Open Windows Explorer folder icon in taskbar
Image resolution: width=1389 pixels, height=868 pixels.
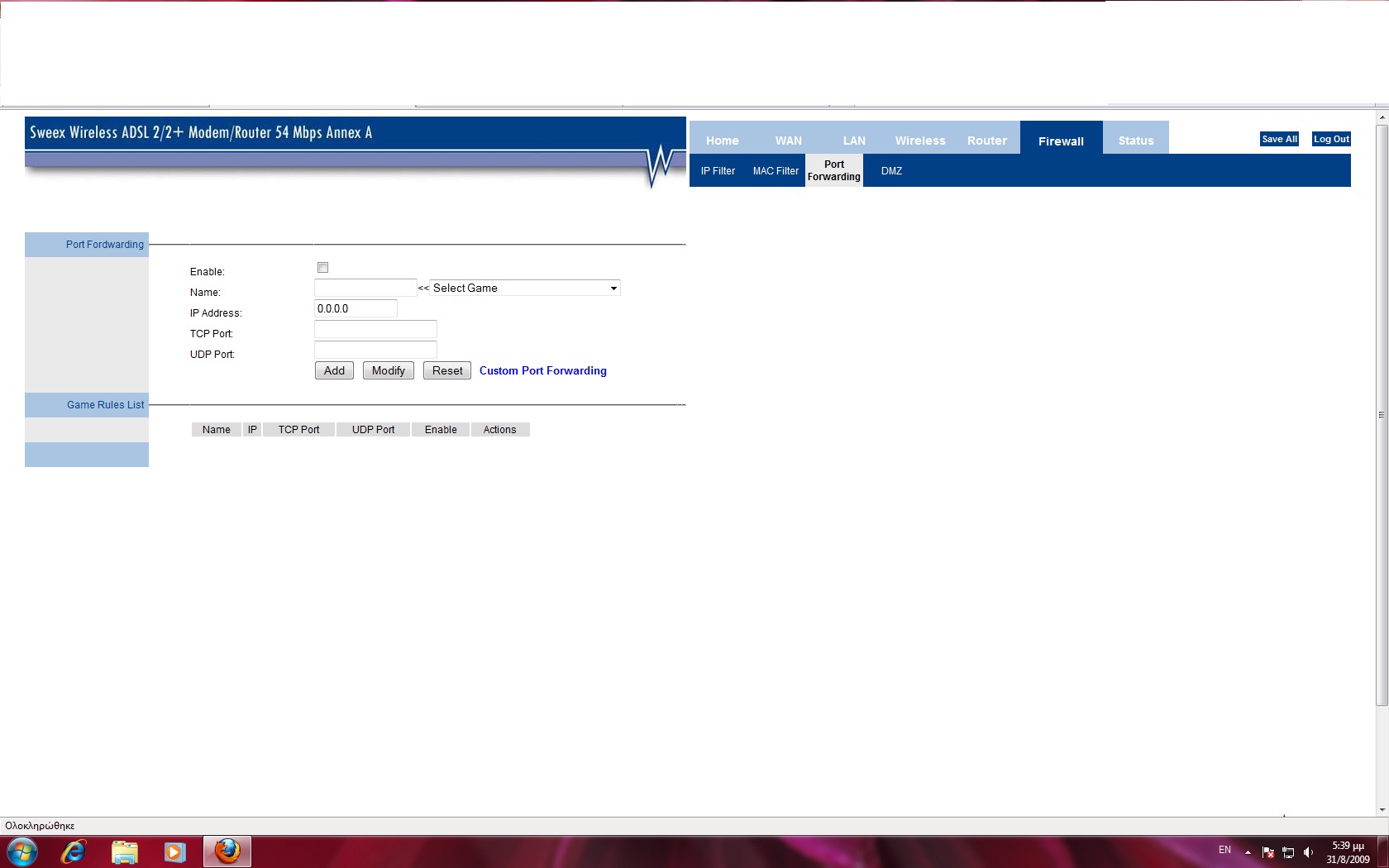[x=125, y=851]
